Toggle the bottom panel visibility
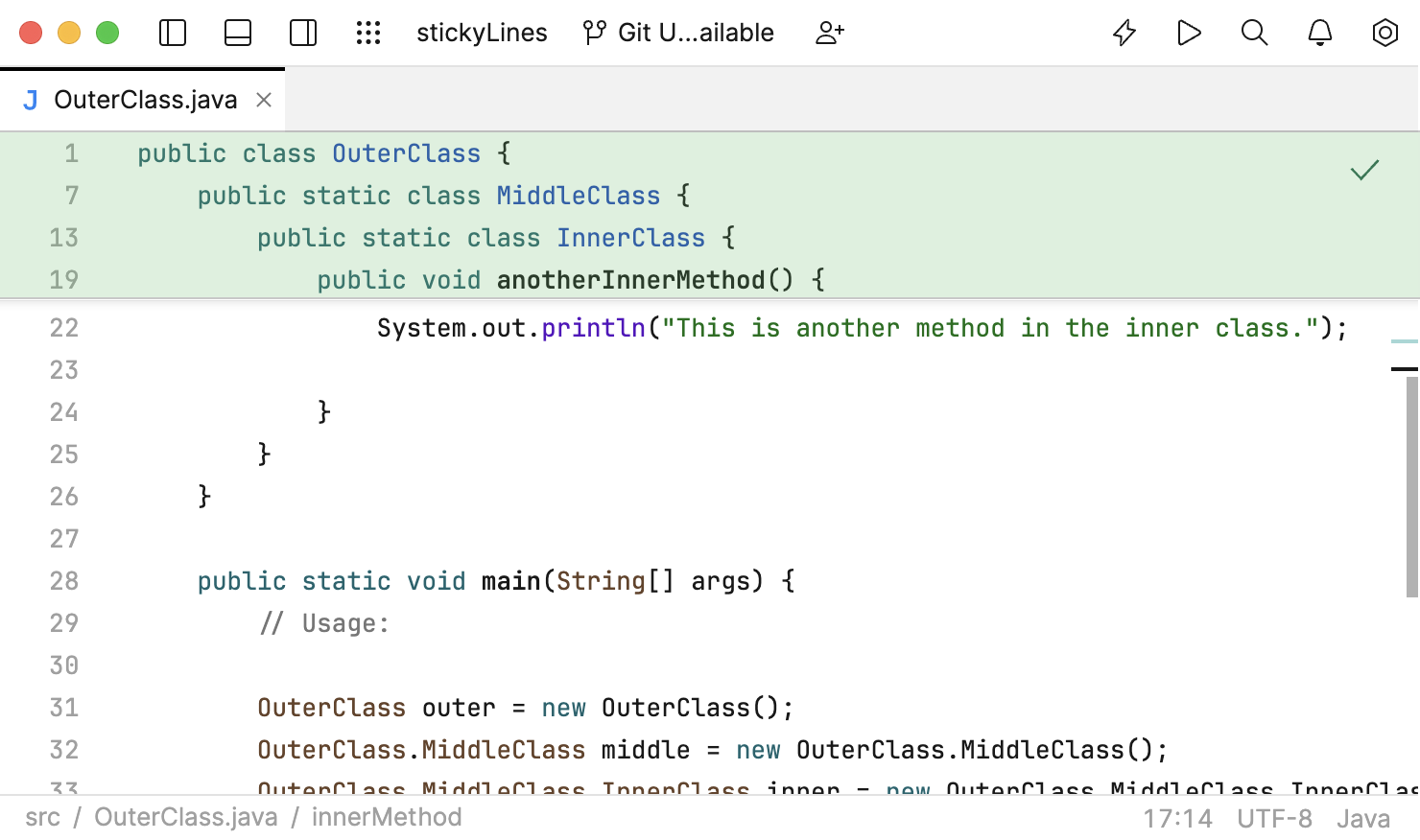The height and width of the screenshot is (840, 1420). [237, 33]
